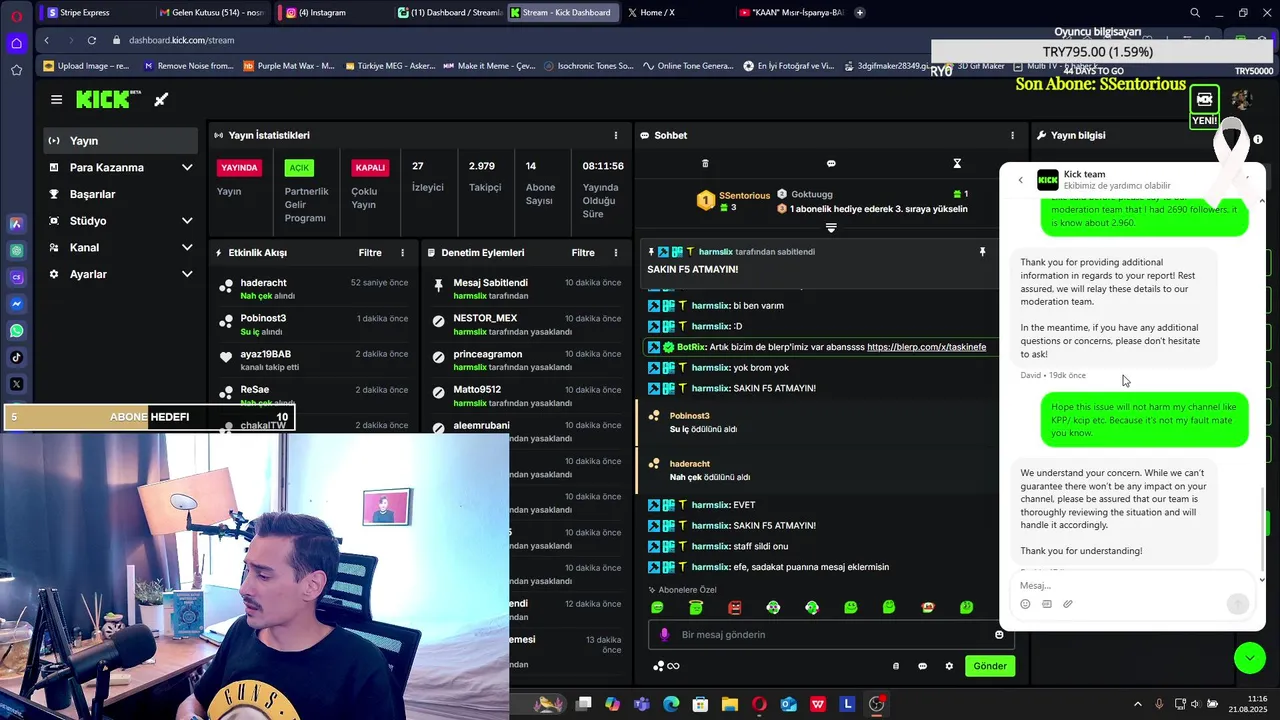Open the Denetim Eylemleri three-dot menu

pos(616,253)
